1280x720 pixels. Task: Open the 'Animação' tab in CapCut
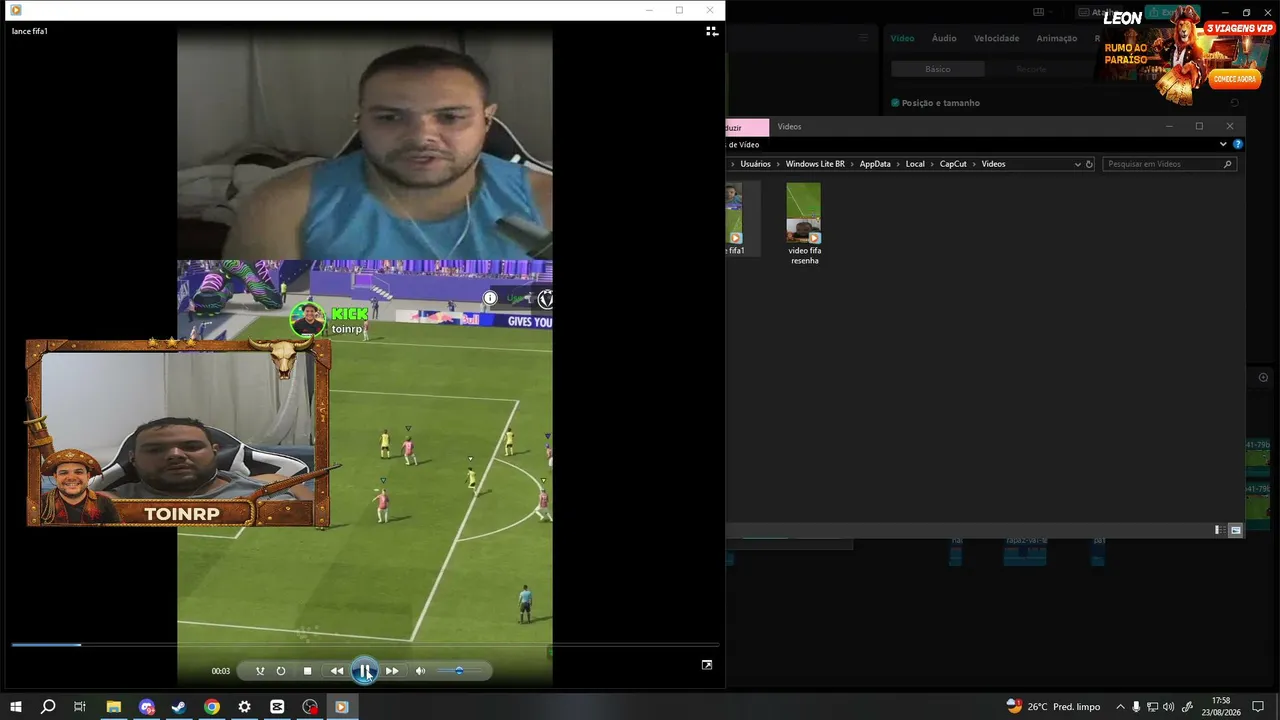[x=1057, y=38]
